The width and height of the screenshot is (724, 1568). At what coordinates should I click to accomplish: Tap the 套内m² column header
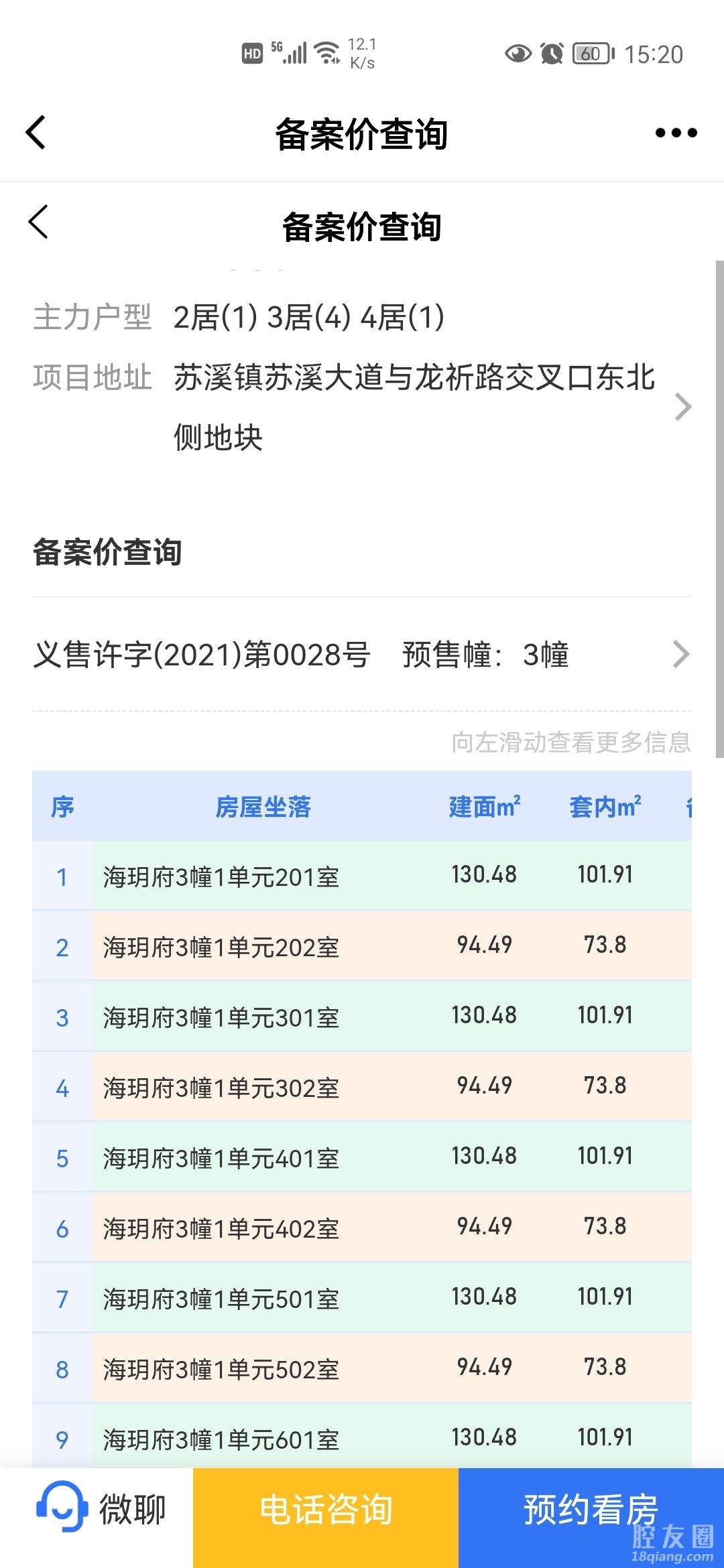[605, 807]
